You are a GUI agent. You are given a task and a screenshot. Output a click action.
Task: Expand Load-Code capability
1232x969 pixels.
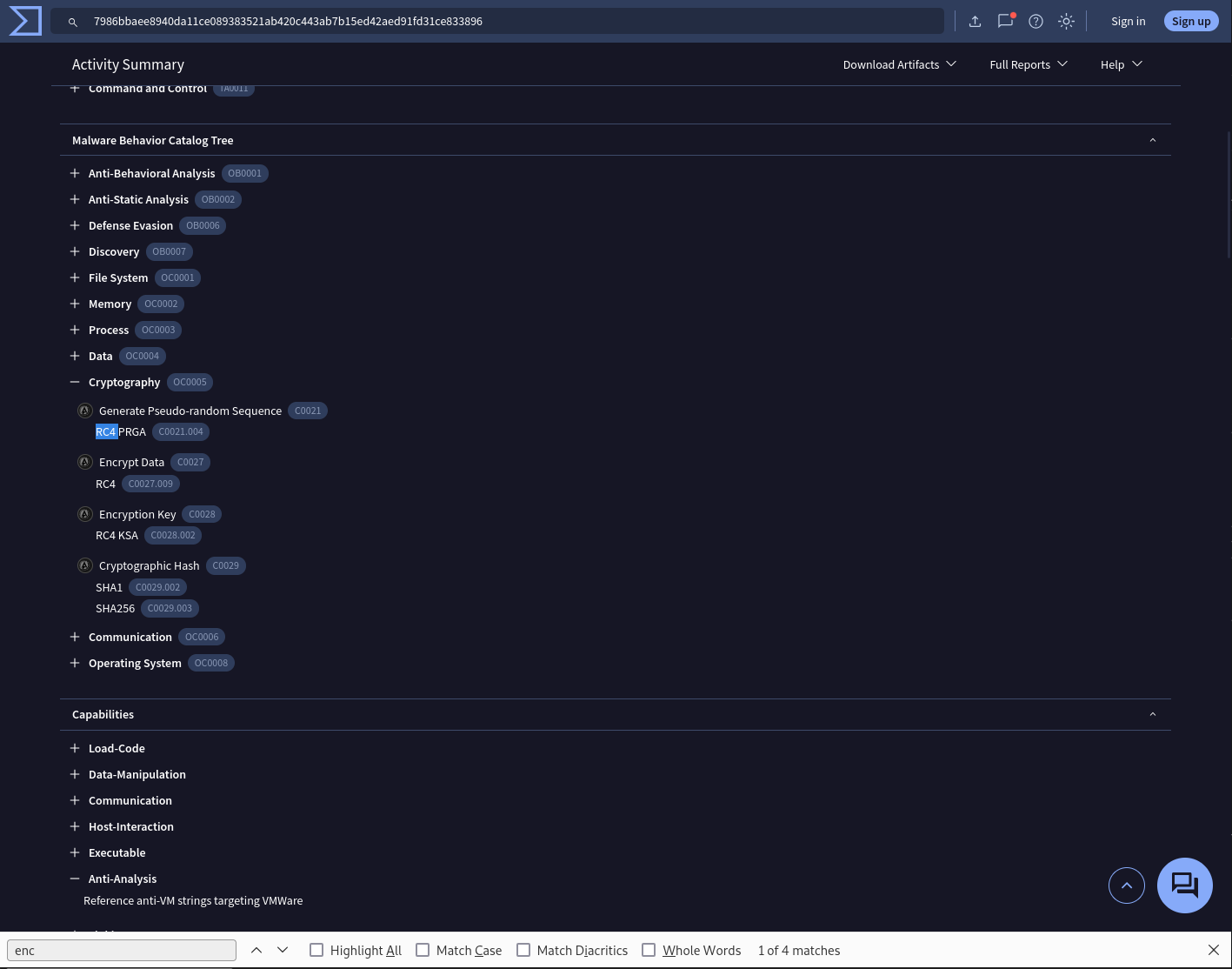75,748
